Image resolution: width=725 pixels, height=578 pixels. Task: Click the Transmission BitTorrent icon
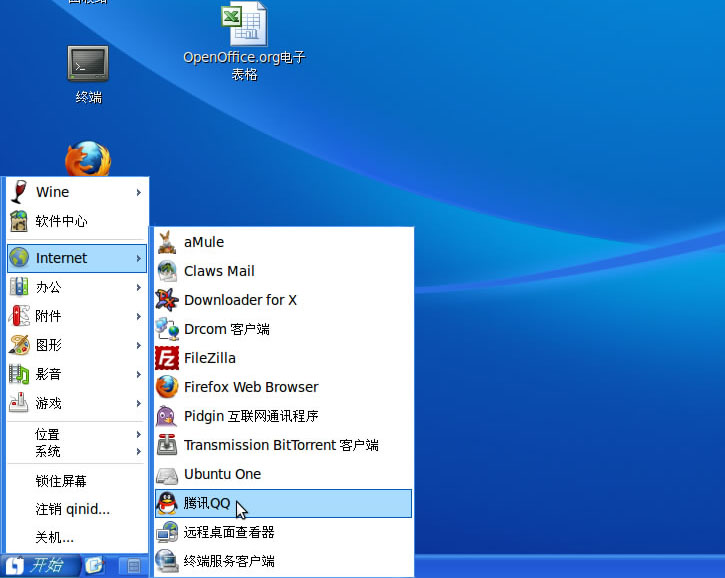(x=167, y=445)
